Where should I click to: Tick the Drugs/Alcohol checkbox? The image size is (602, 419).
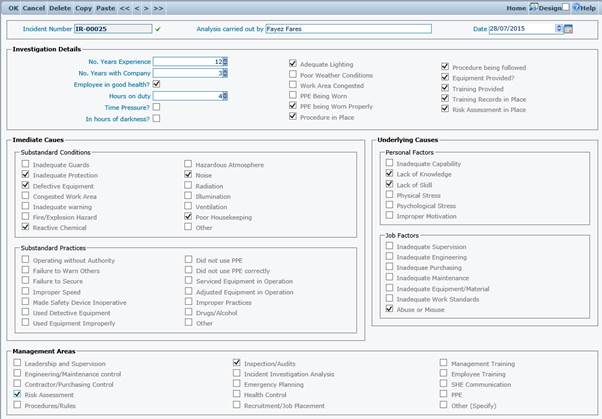pyautogui.click(x=188, y=312)
